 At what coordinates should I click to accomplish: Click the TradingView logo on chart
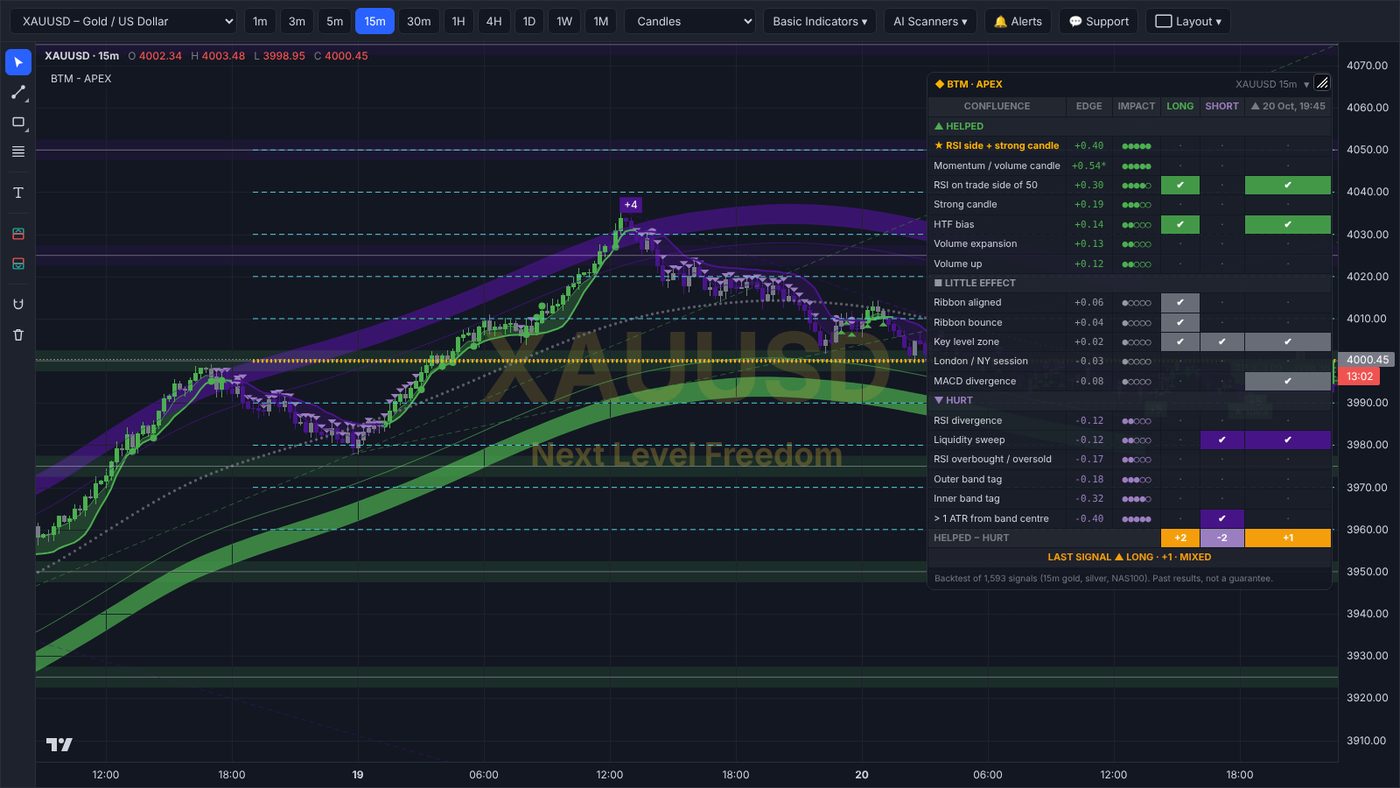click(59, 744)
